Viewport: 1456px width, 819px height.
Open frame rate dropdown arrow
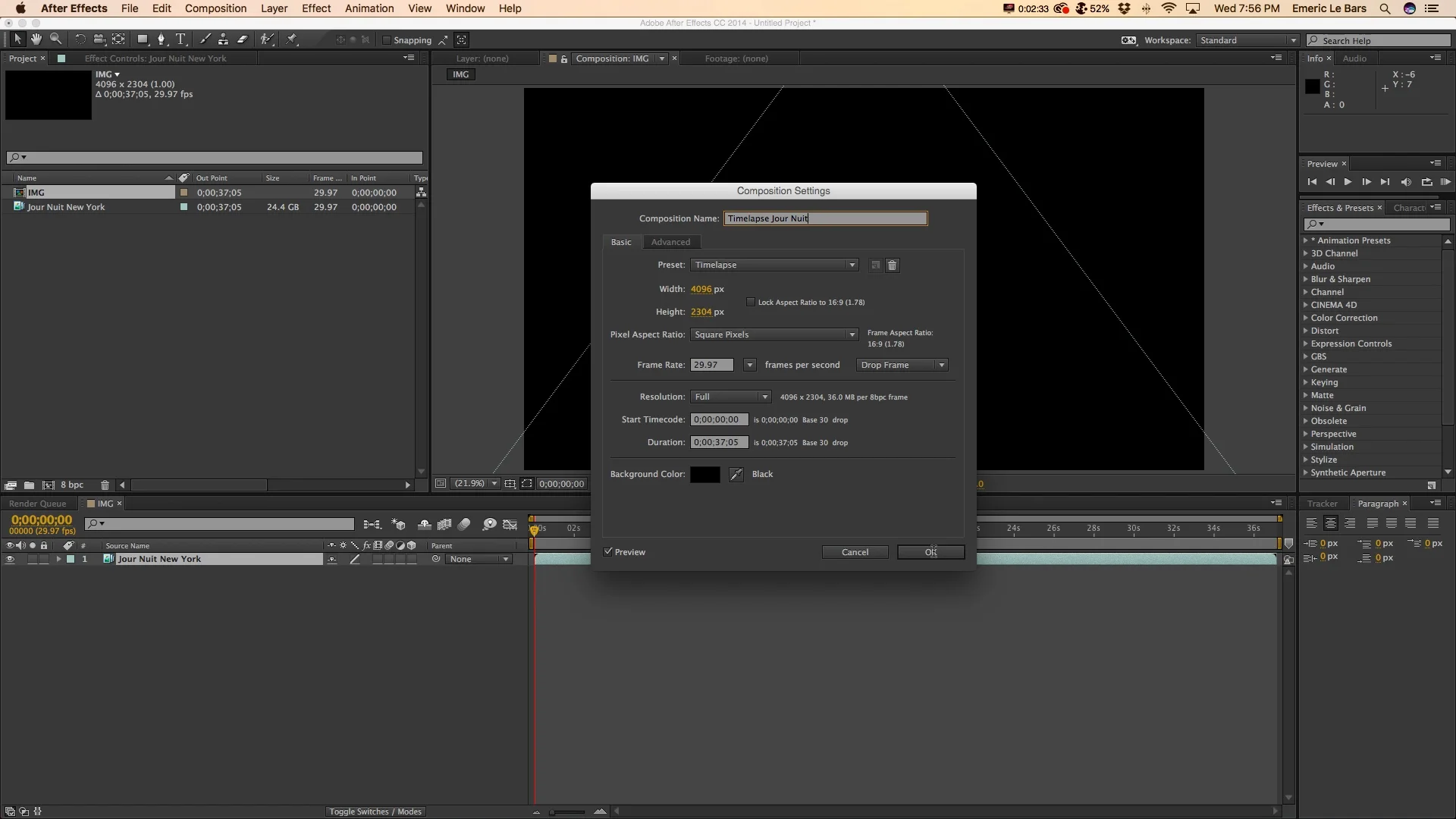[749, 366]
